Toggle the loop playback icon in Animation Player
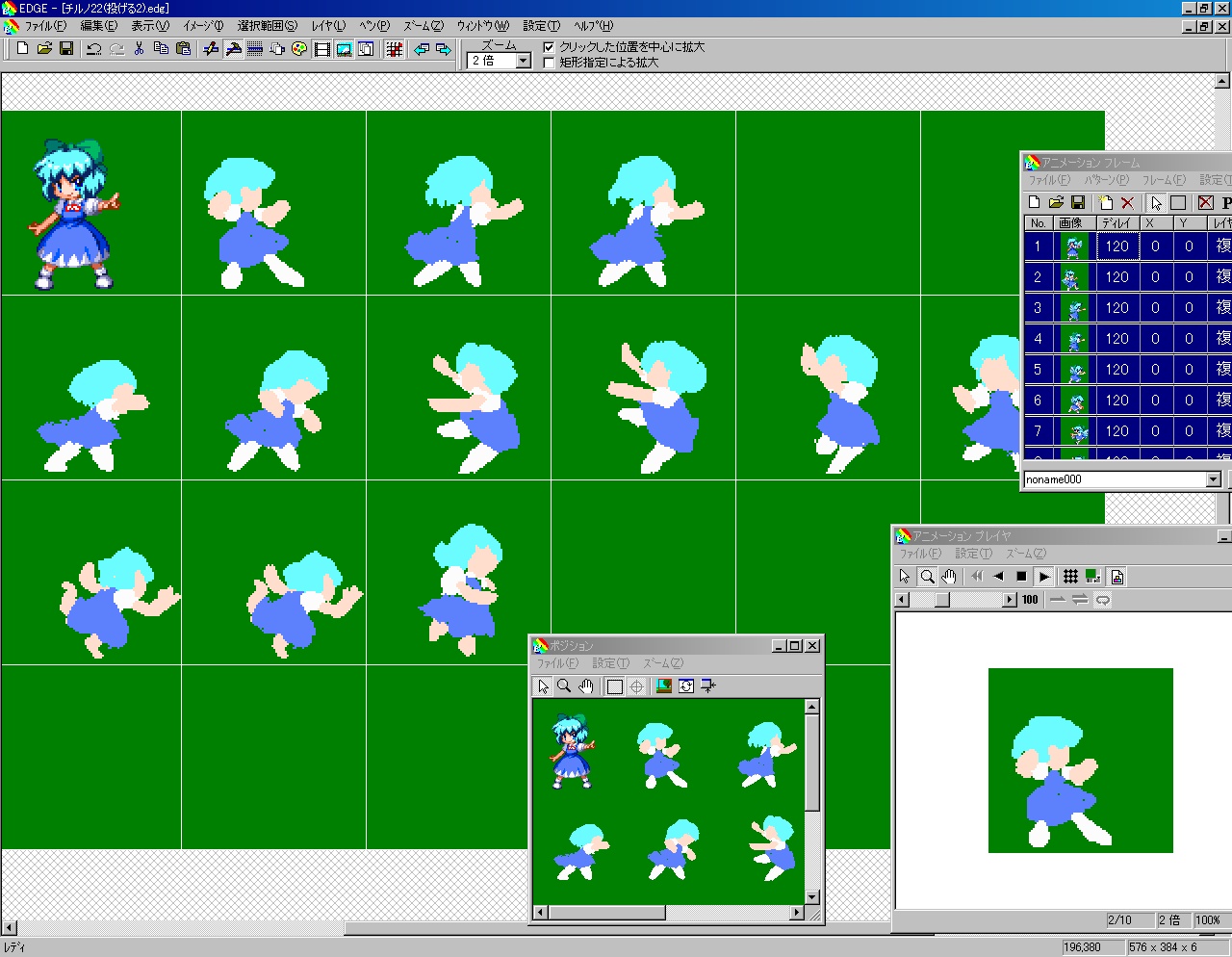The width and height of the screenshot is (1232, 957). click(x=1103, y=599)
